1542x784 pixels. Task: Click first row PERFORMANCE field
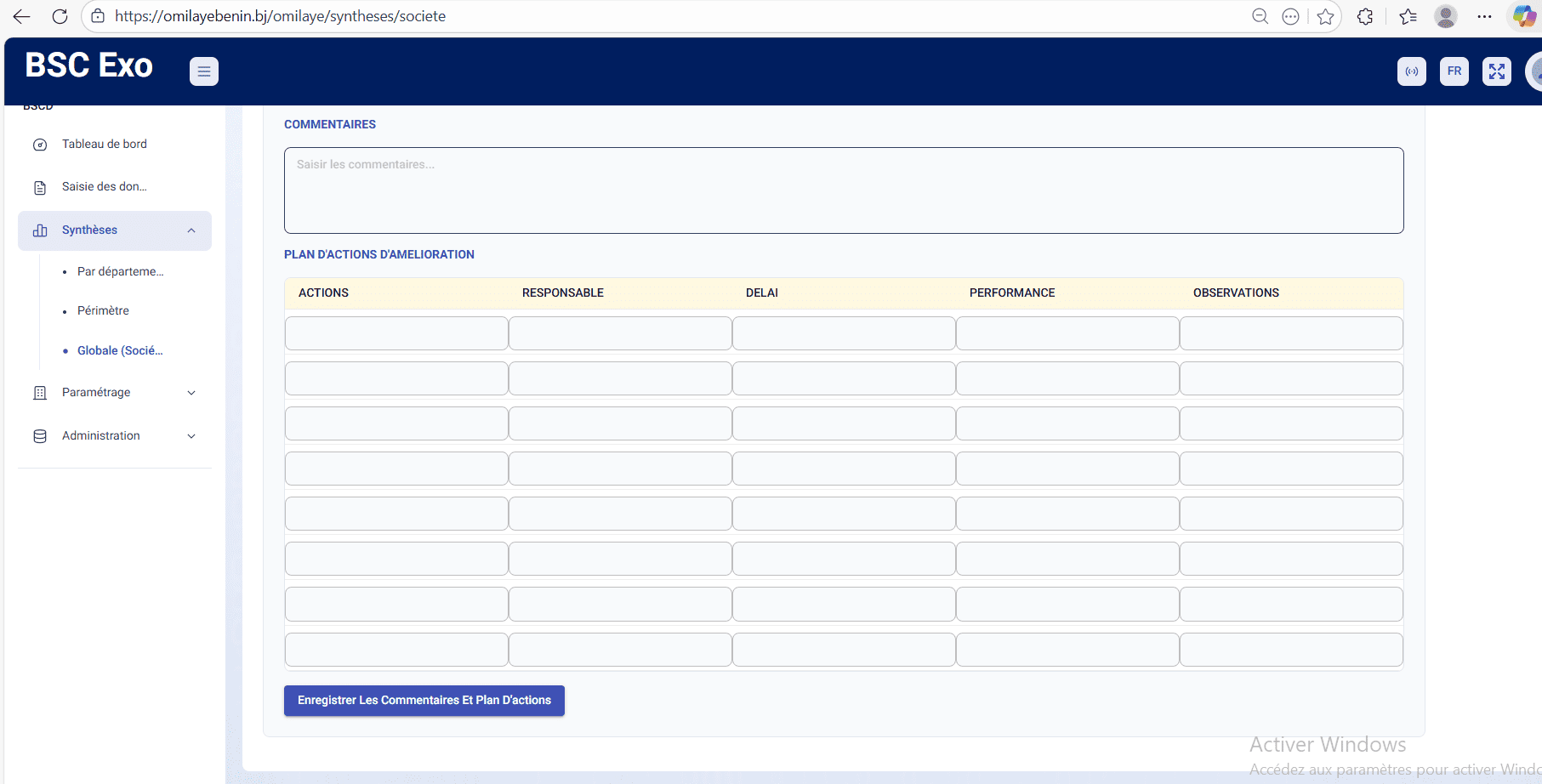coord(1067,333)
